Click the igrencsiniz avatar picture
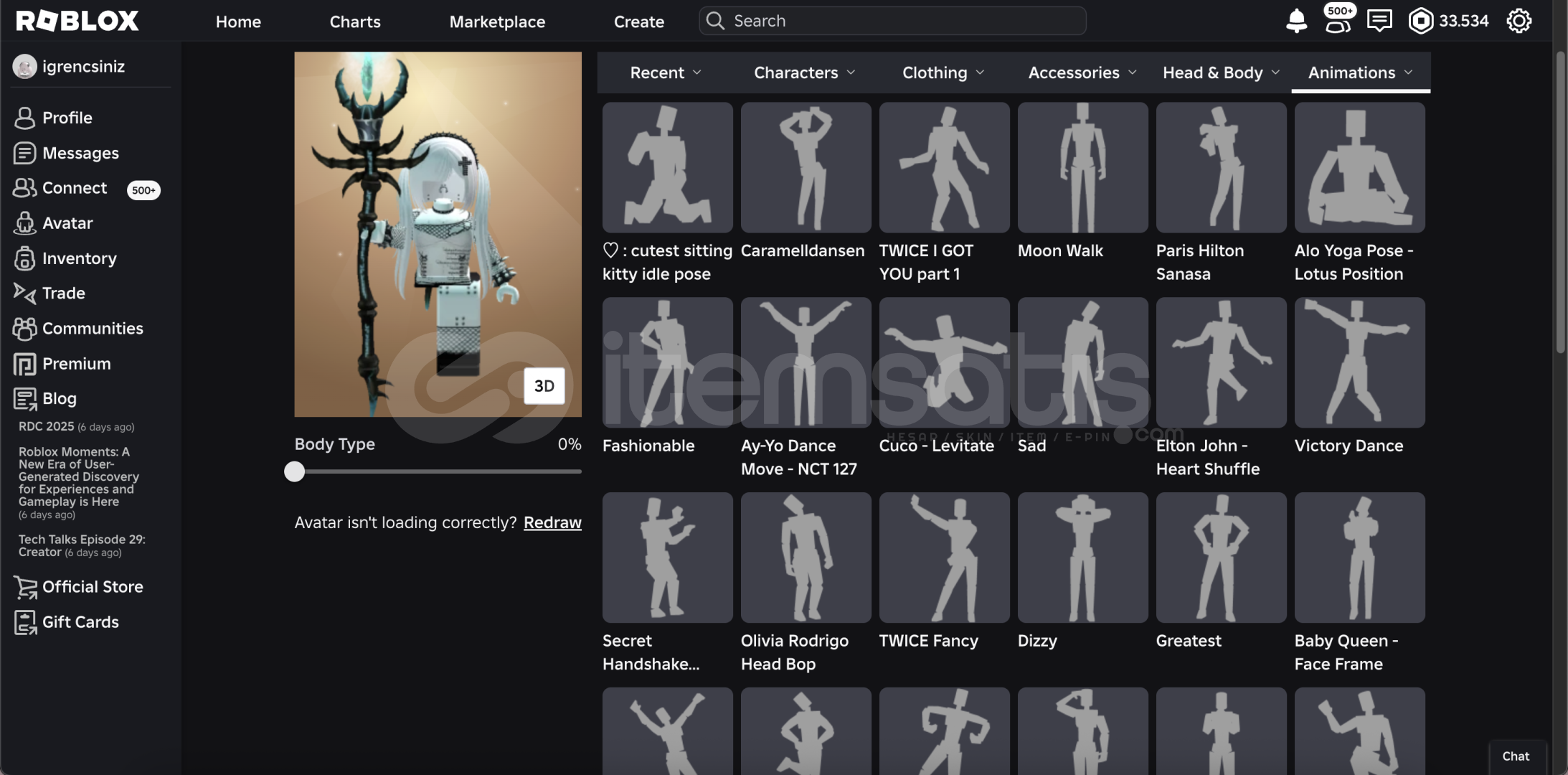The image size is (1568, 775). (24, 67)
